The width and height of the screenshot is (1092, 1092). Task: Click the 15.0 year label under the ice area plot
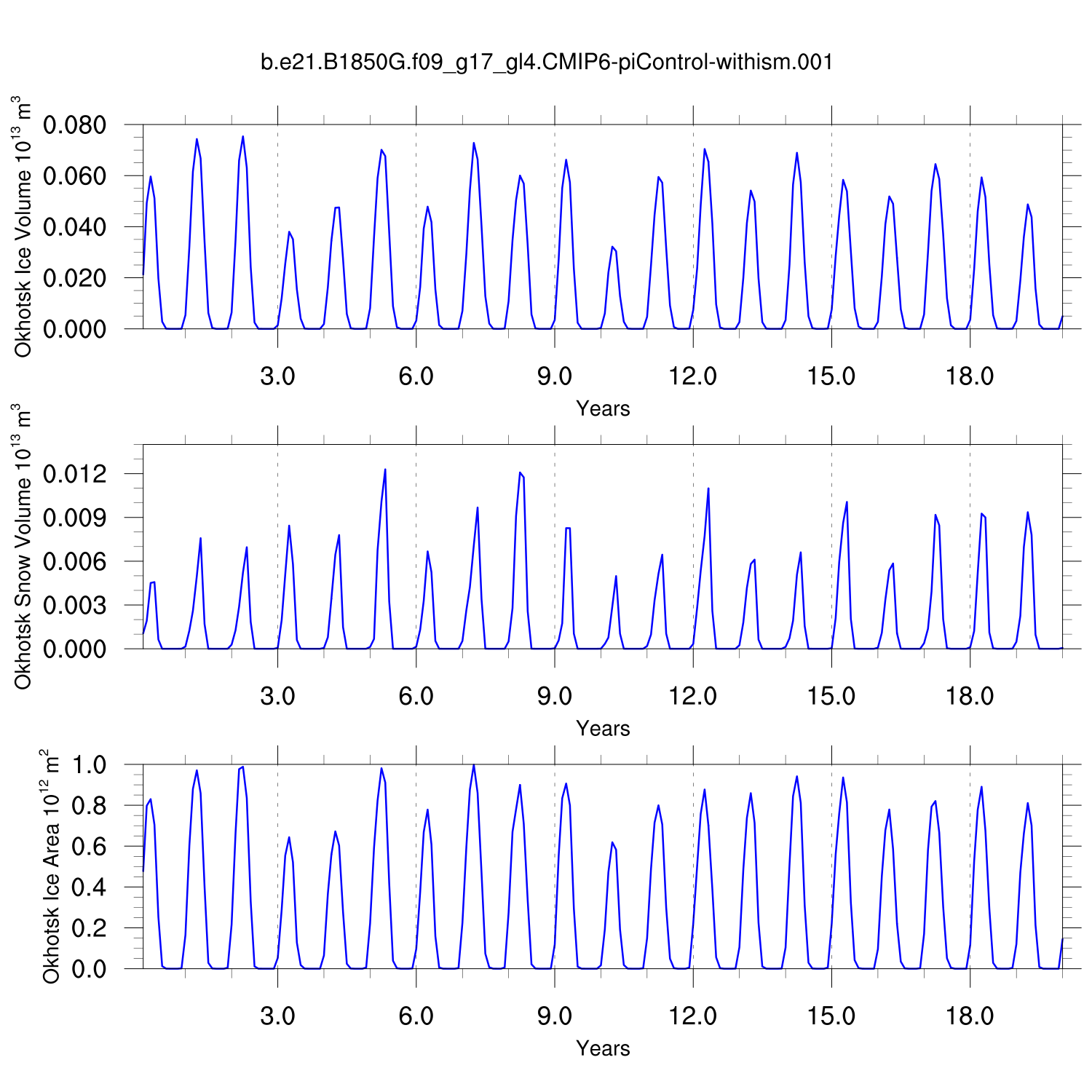[831, 1016]
